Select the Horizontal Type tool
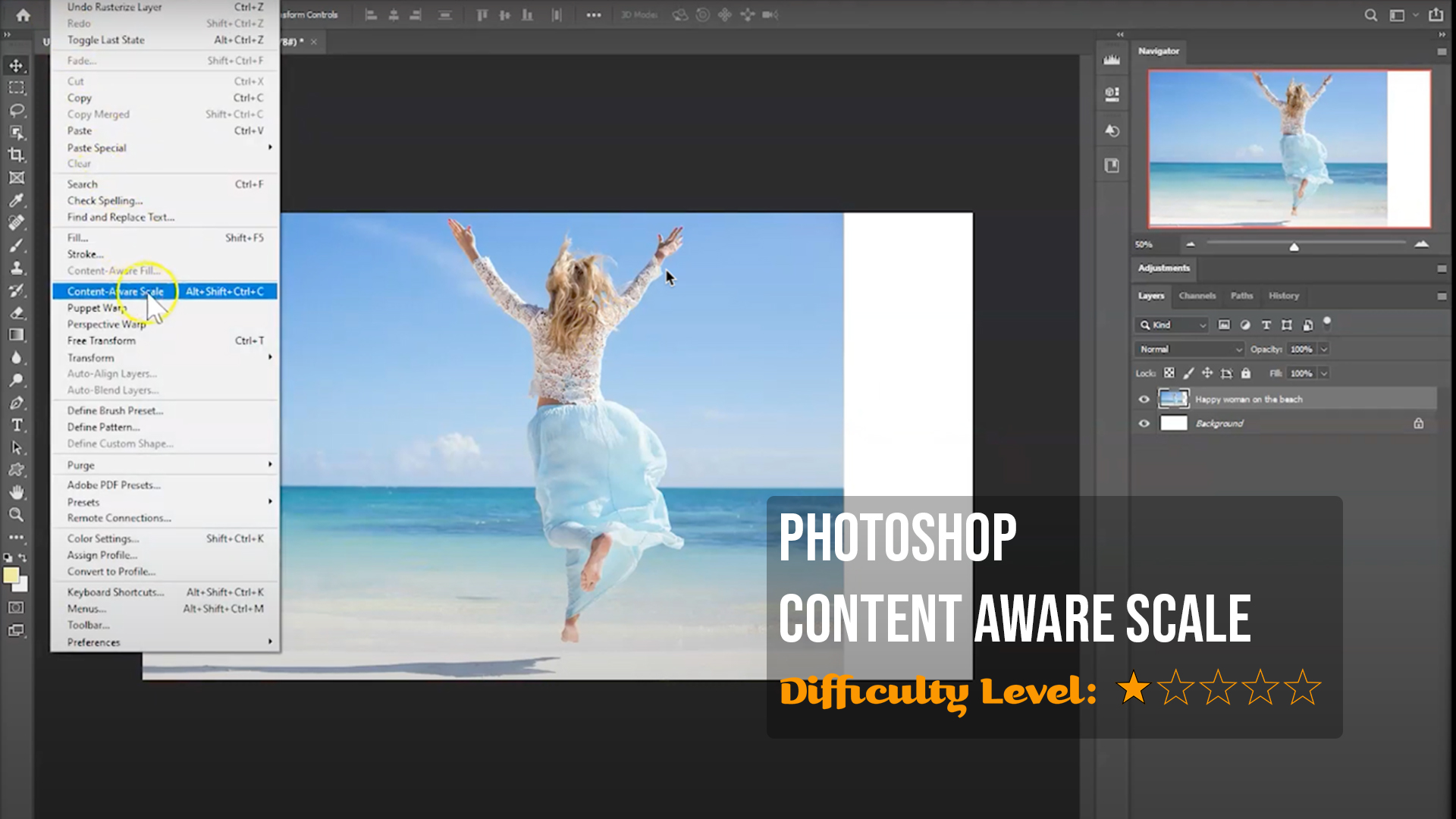Screen dimensions: 1456x819 coord(16,425)
